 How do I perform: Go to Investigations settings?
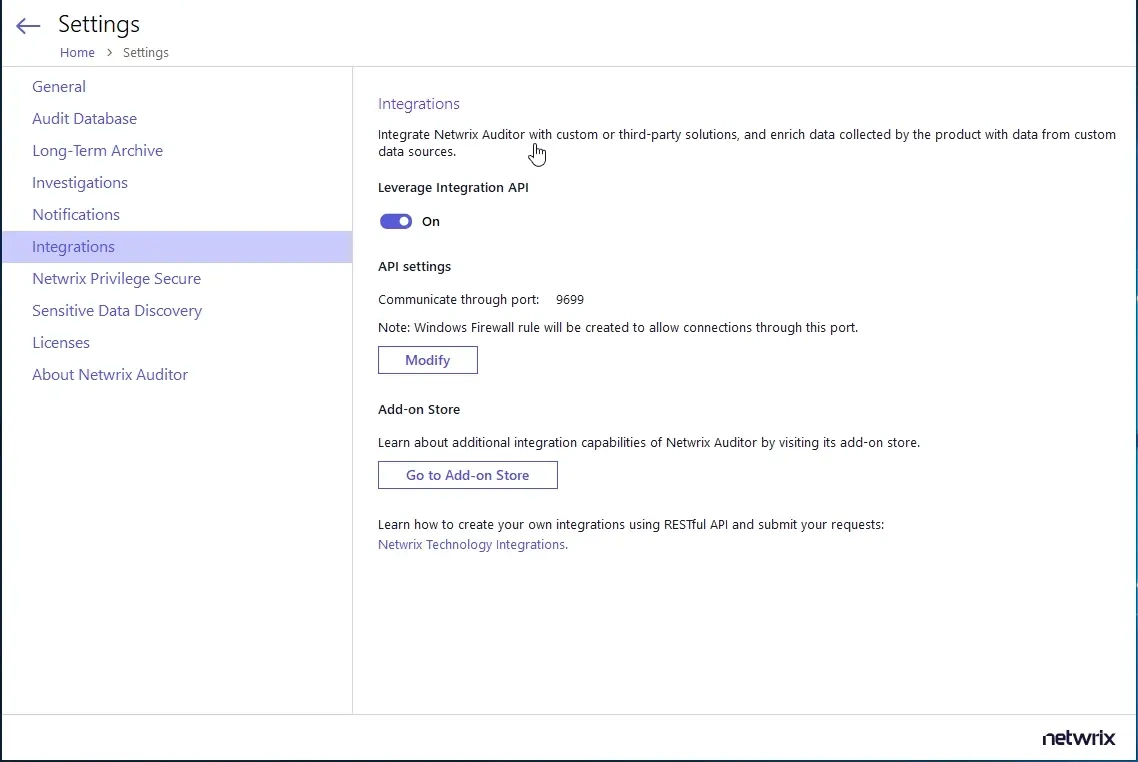(x=79, y=182)
